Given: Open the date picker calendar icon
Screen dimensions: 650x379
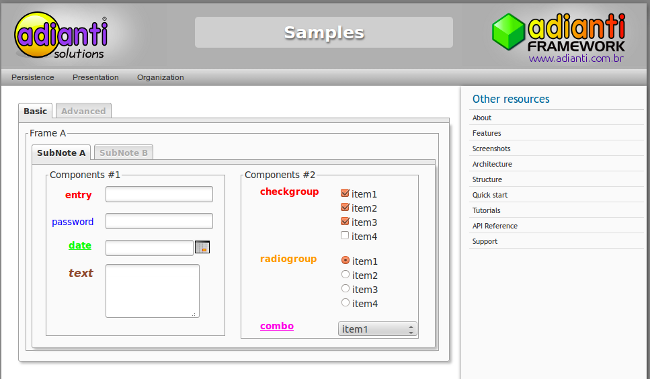Looking at the screenshot, I should [202, 247].
